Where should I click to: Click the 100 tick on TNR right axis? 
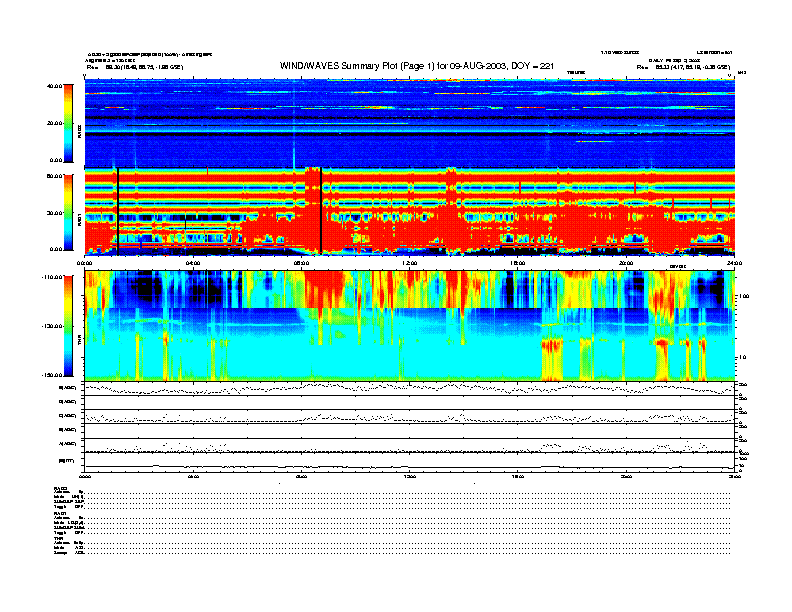(744, 296)
